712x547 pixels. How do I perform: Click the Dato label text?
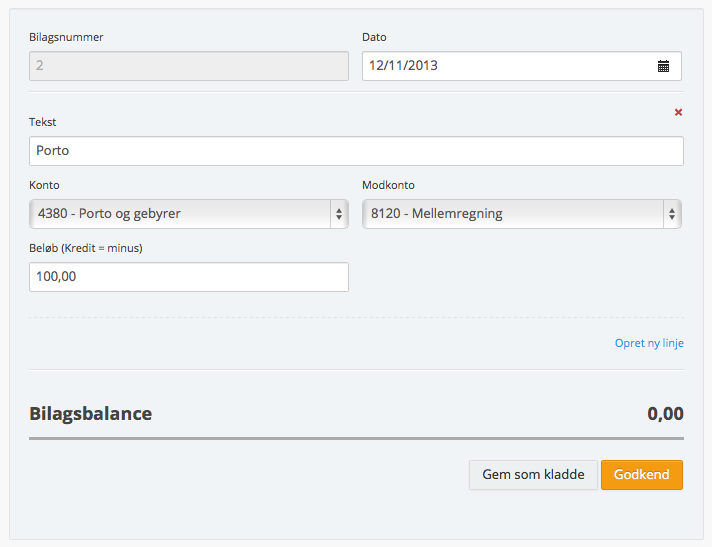pyautogui.click(x=374, y=37)
